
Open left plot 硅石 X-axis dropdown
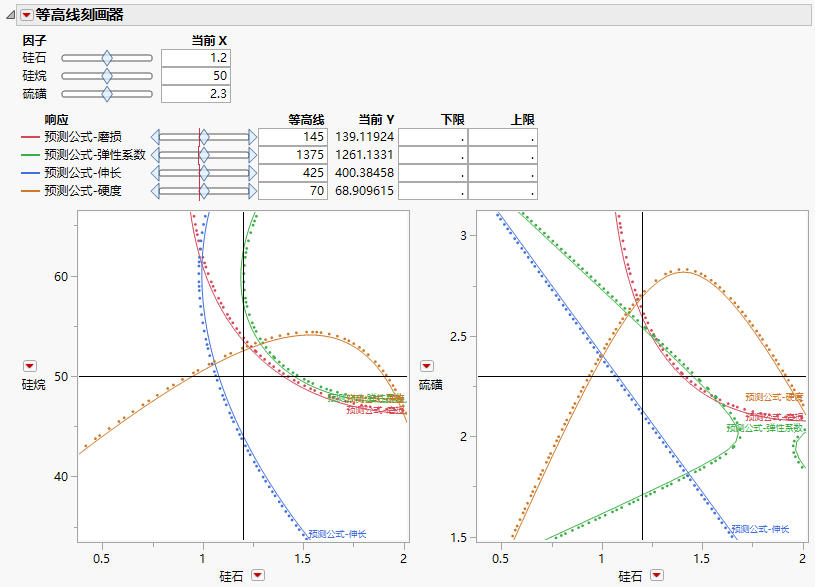click(258, 575)
